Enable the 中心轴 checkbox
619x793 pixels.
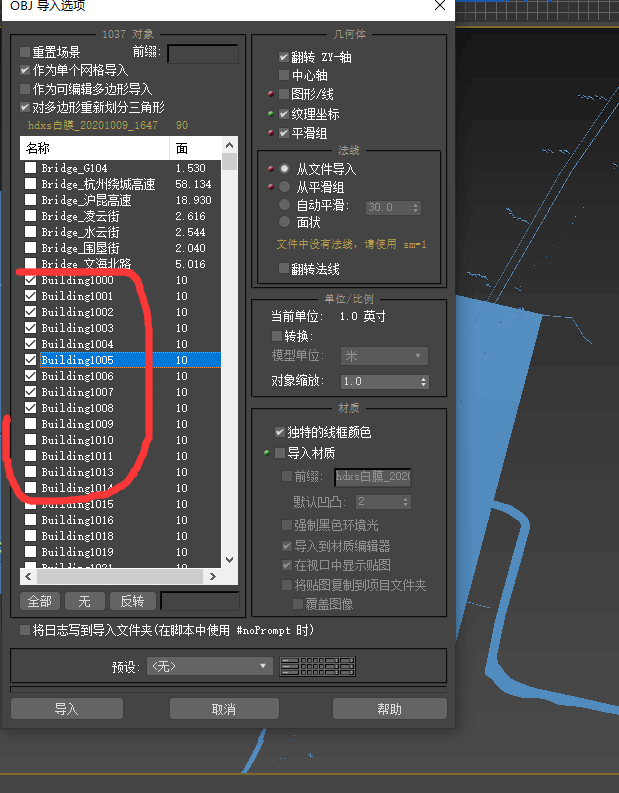285,76
